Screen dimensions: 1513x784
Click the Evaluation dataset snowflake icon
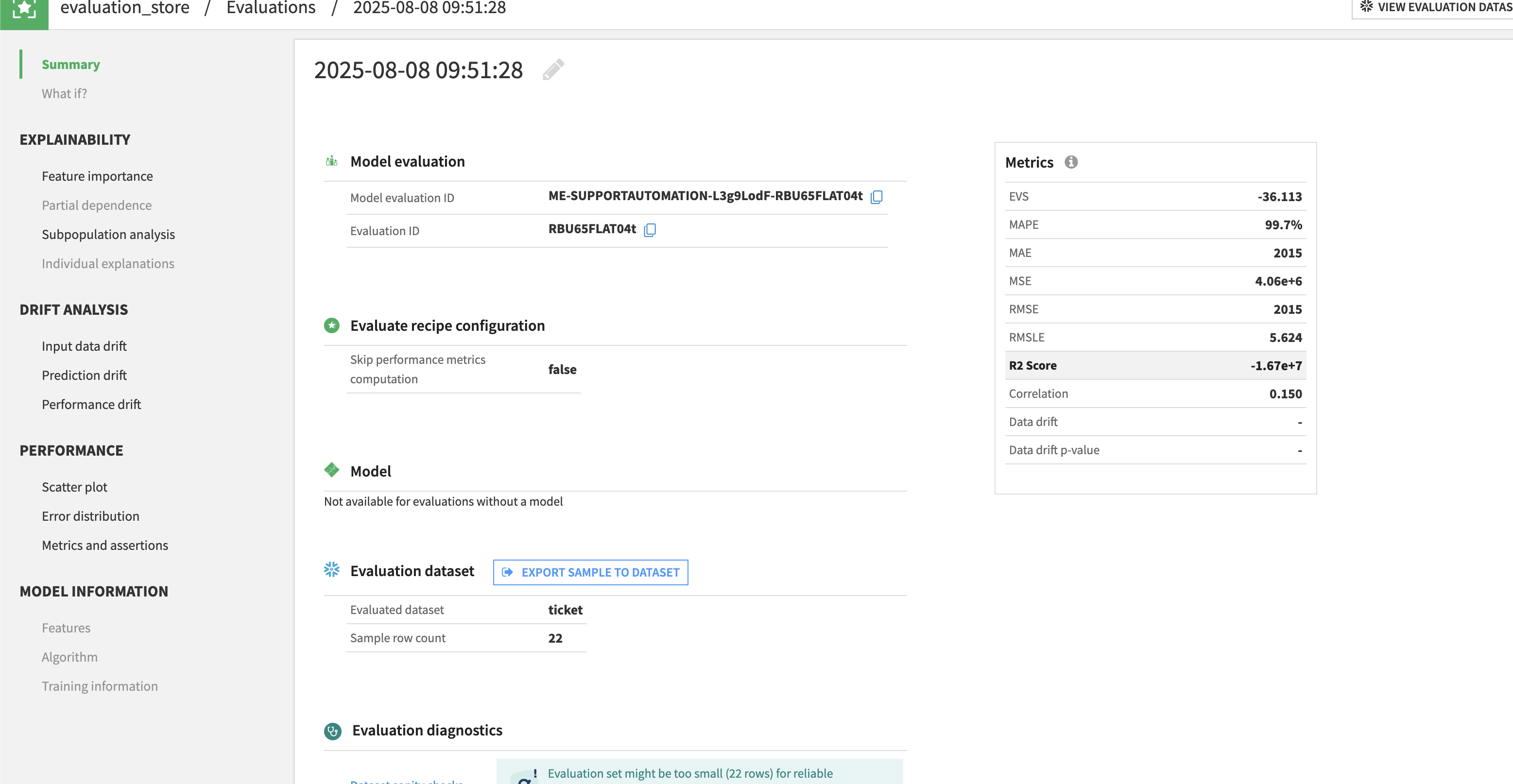(332, 570)
